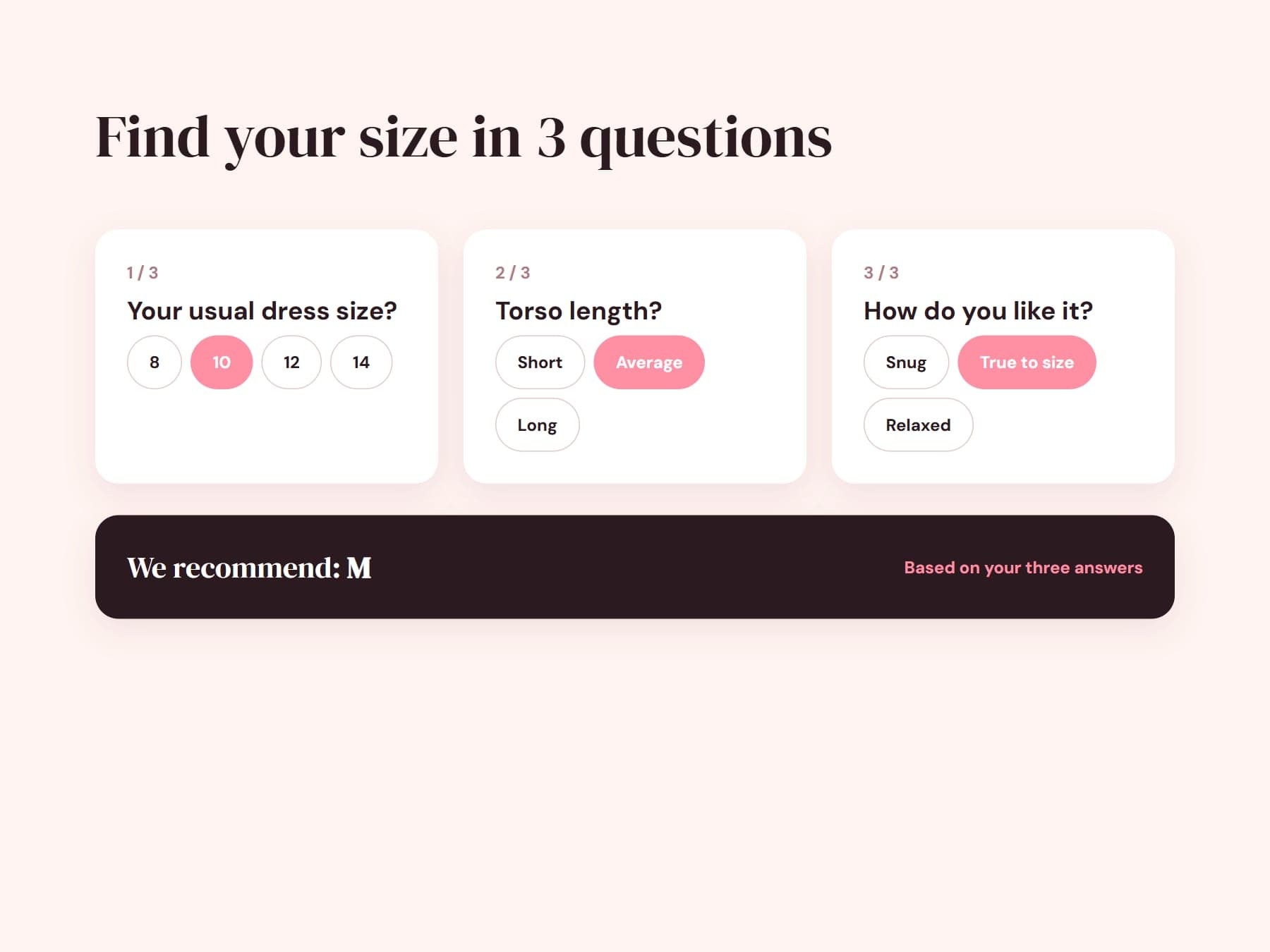This screenshot has width=1270, height=952.
Task: Pick the Relaxed fit option
Action: coord(918,425)
